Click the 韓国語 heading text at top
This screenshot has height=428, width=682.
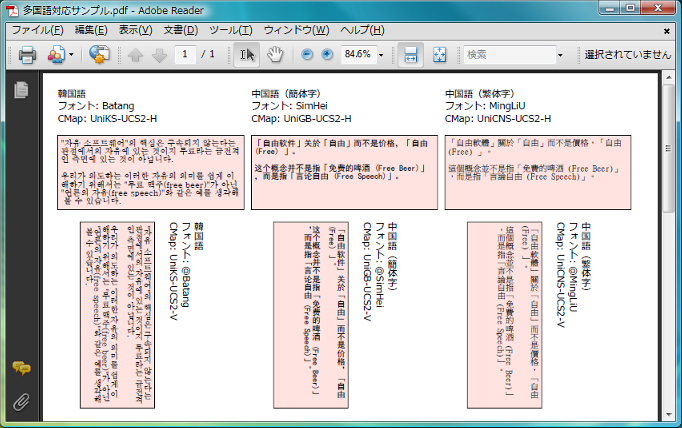[72, 94]
